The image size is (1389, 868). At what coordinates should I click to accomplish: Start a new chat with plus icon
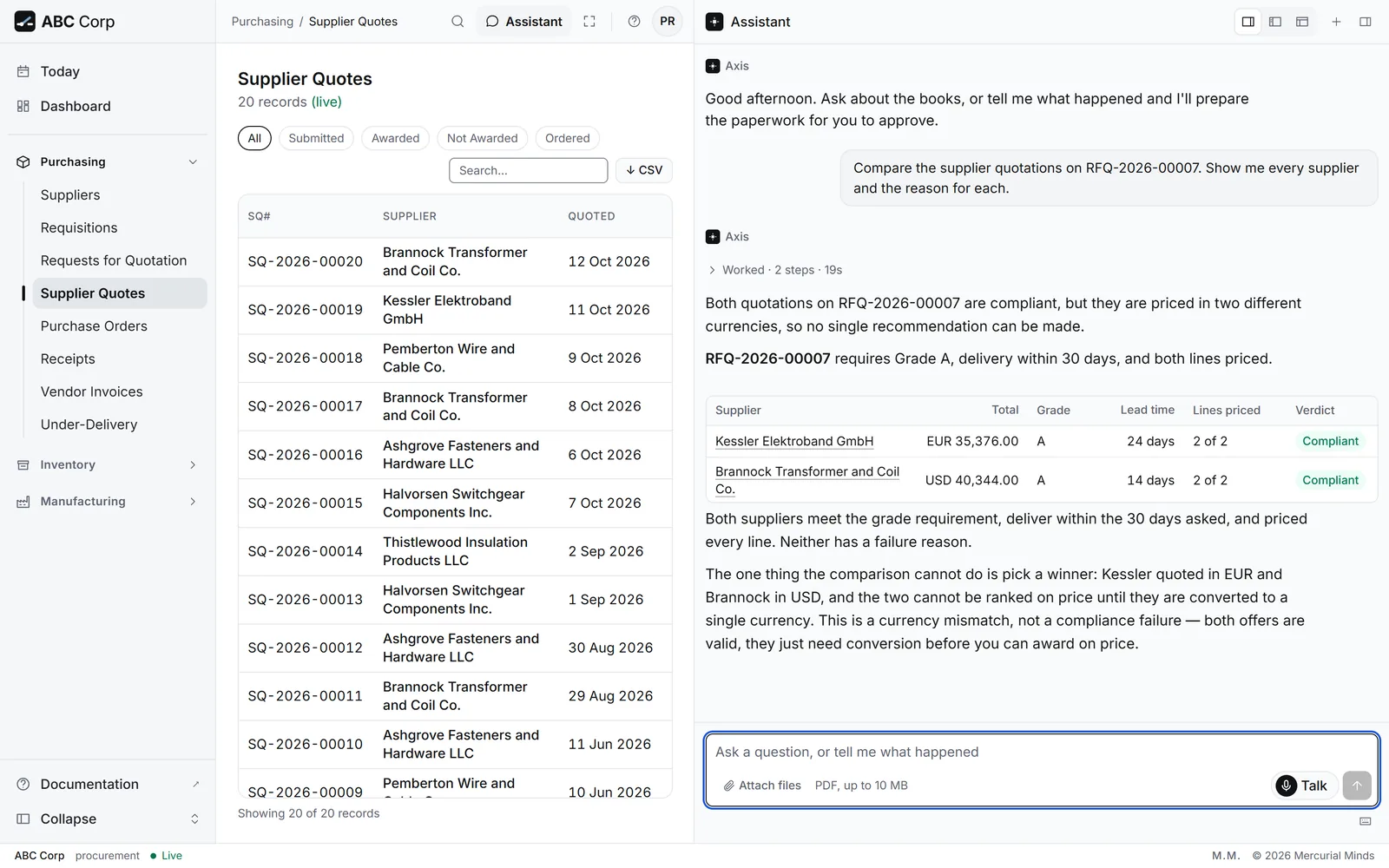coord(1337,22)
